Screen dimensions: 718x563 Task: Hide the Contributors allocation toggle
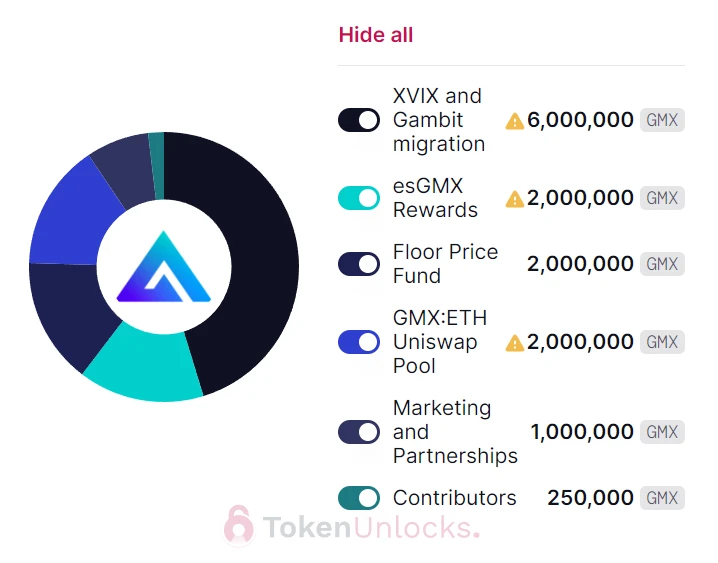[x=359, y=498]
